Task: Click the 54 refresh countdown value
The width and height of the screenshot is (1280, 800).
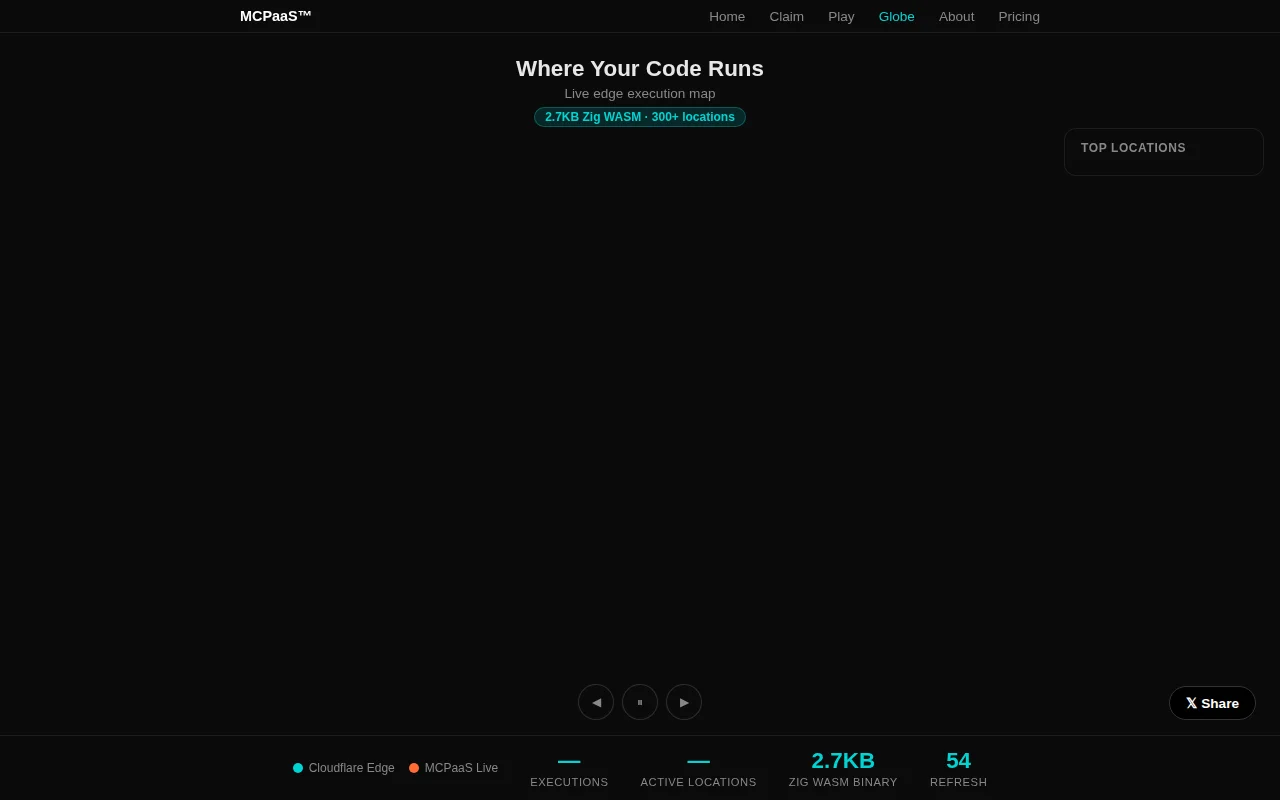Action: [958, 761]
